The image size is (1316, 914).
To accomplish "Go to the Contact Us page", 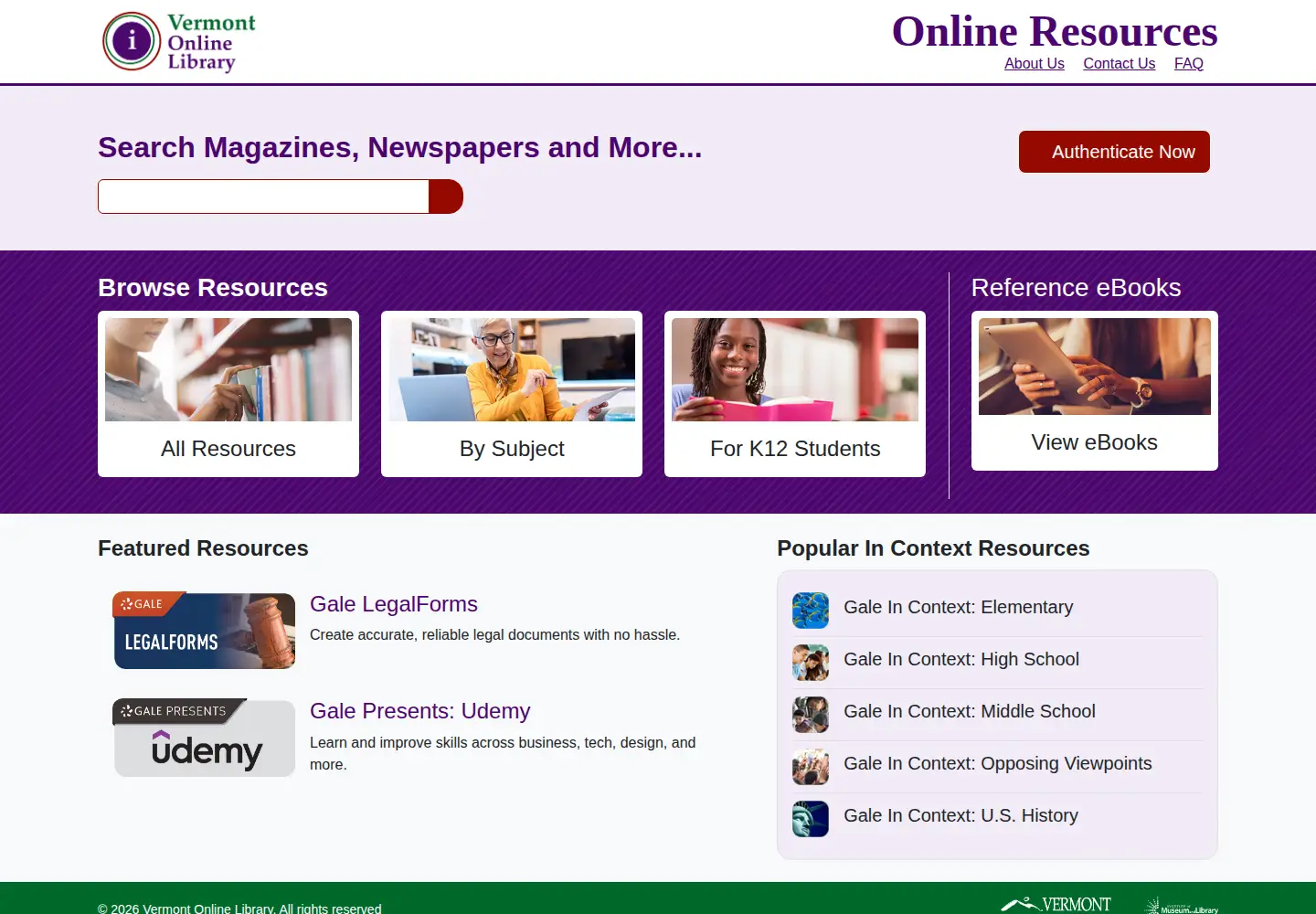I will 1120,63.
